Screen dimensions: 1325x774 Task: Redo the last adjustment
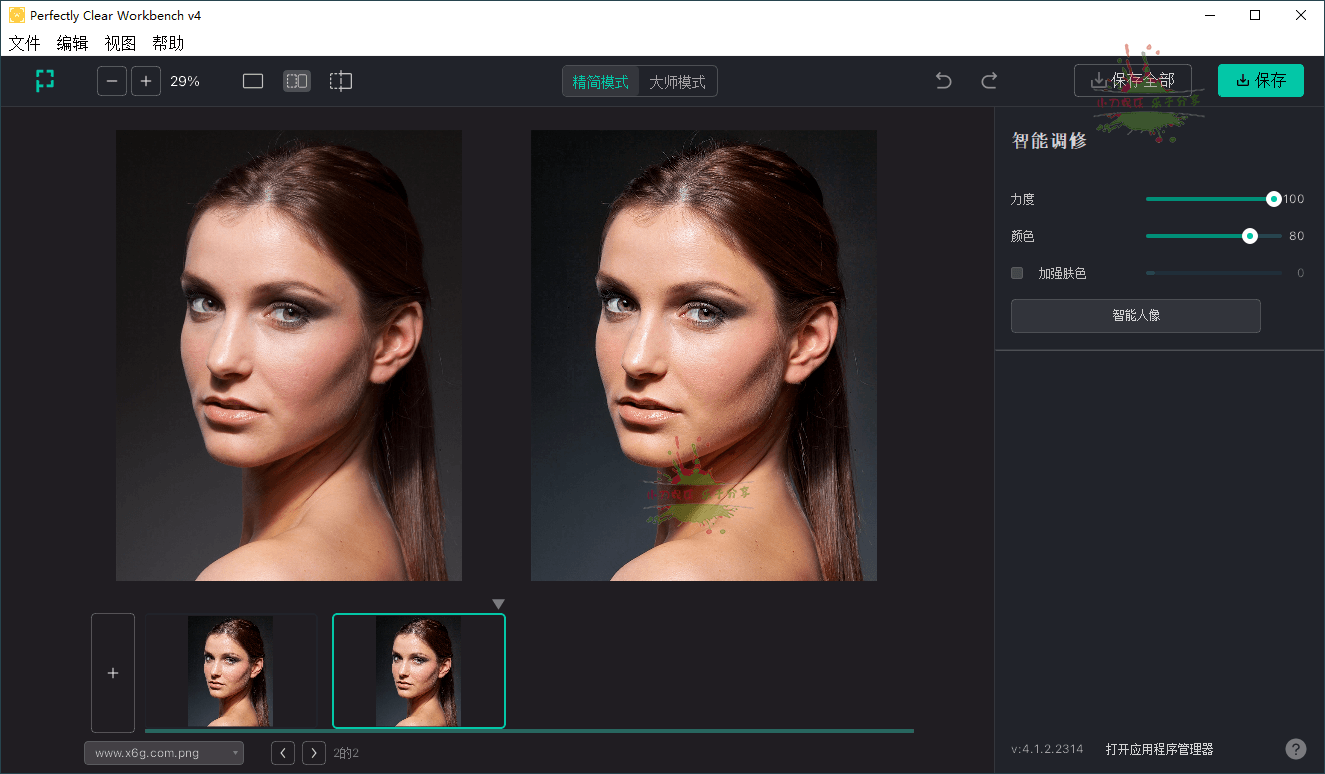(989, 81)
